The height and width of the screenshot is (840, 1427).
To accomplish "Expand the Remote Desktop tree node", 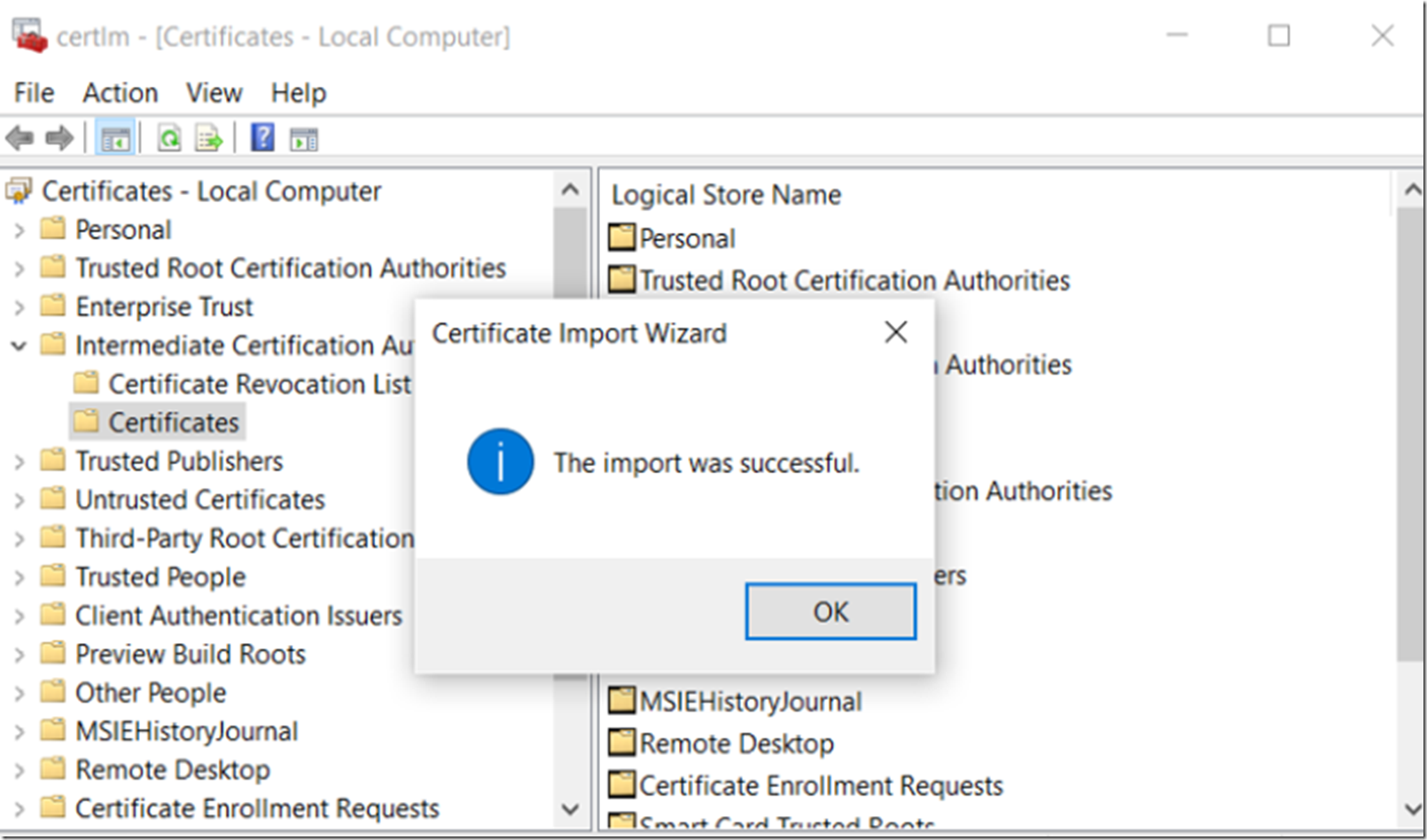I will pyautogui.click(x=19, y=770).
